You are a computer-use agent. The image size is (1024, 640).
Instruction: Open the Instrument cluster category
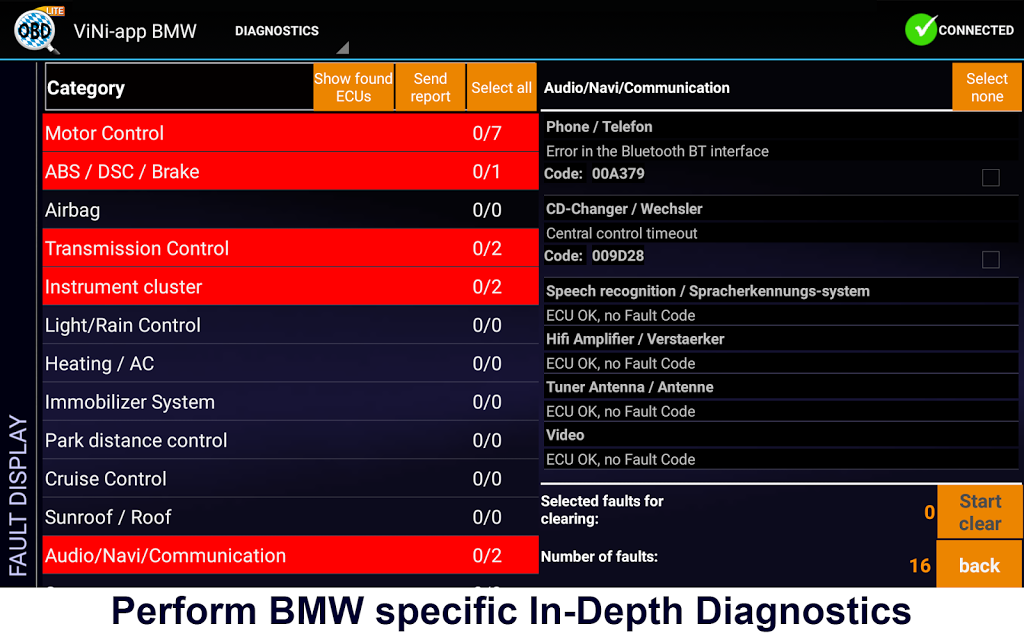pyautogui.click(x=290, y=287)
